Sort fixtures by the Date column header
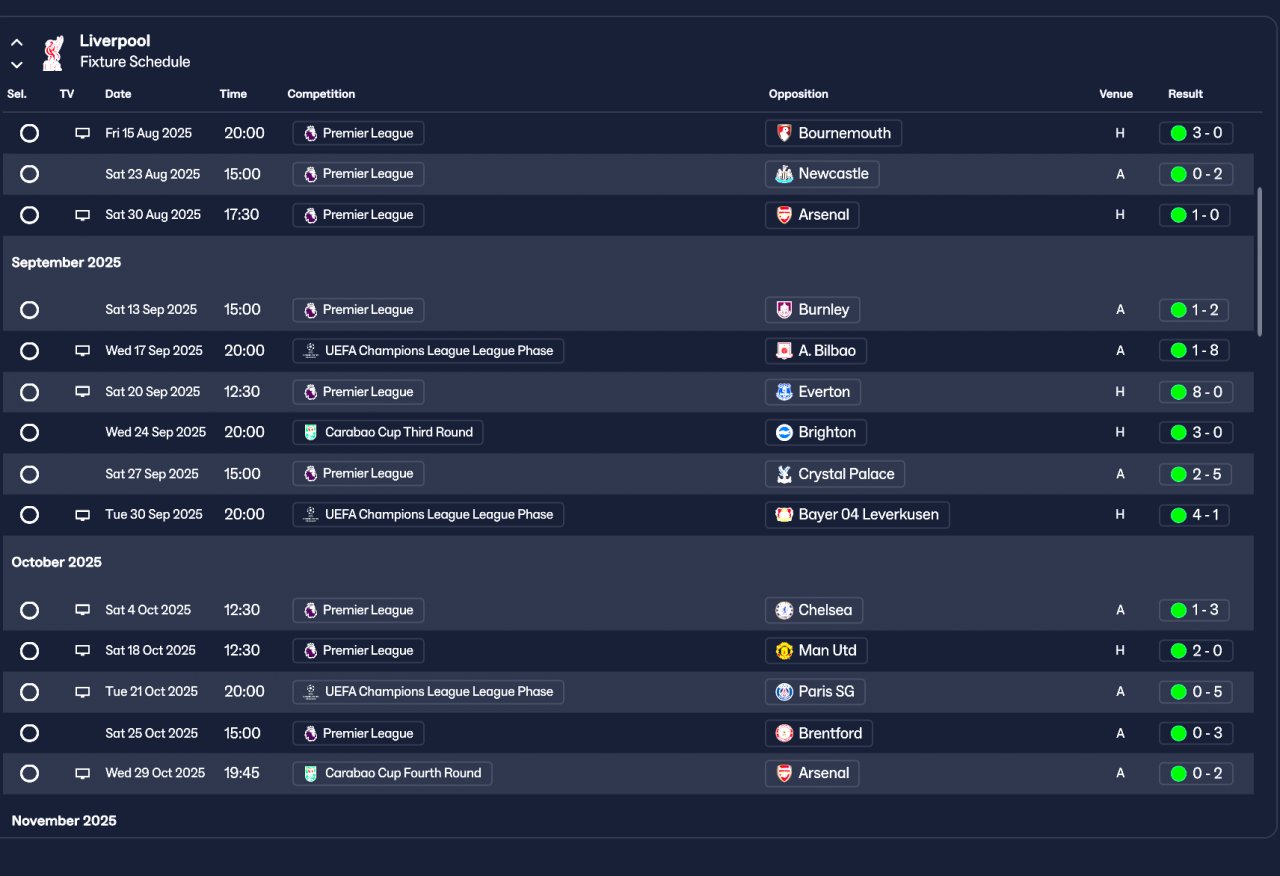 [x=118, y=94]
